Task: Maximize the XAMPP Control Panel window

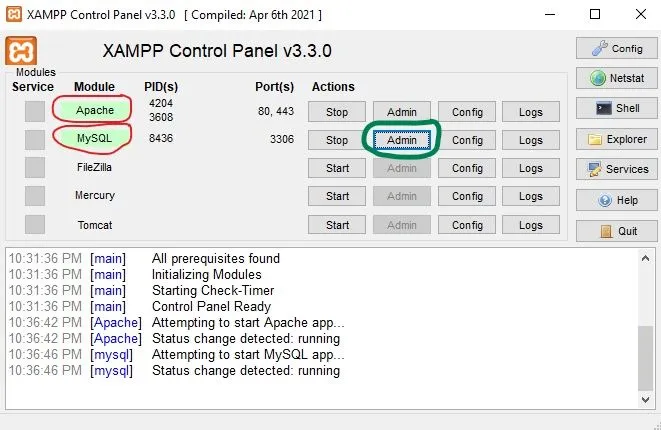Action: (x=595, y=14)
